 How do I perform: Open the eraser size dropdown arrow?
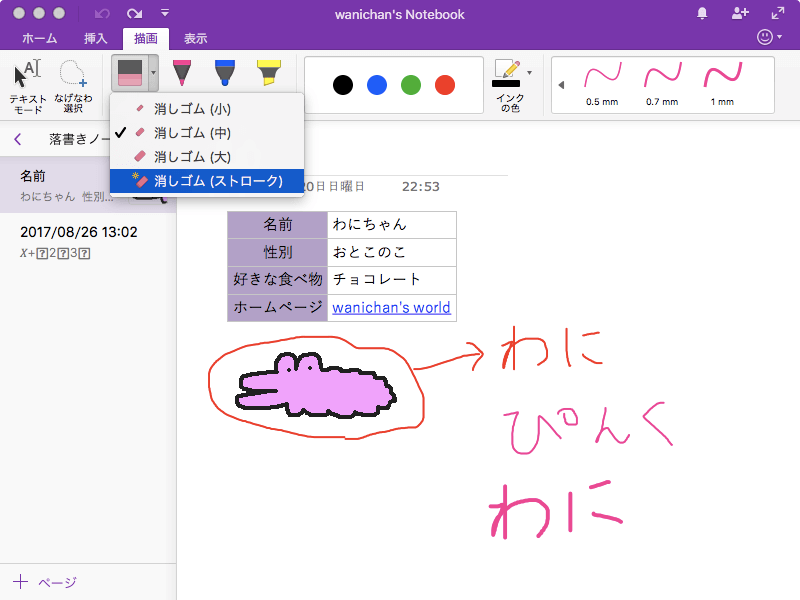click(x=153, y=72)
